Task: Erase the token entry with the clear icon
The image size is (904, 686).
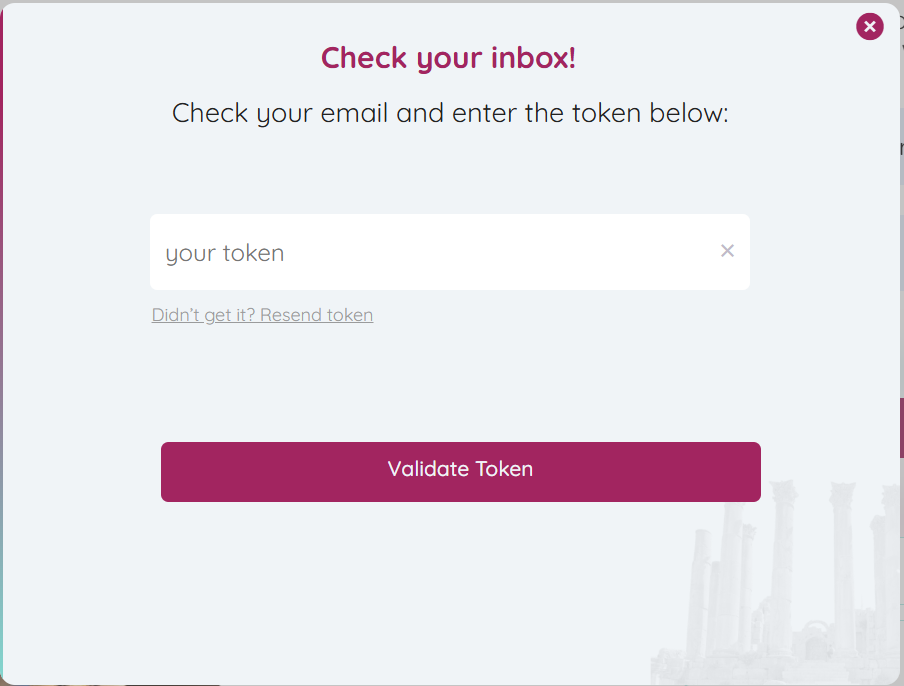Action: coord(727,251)
